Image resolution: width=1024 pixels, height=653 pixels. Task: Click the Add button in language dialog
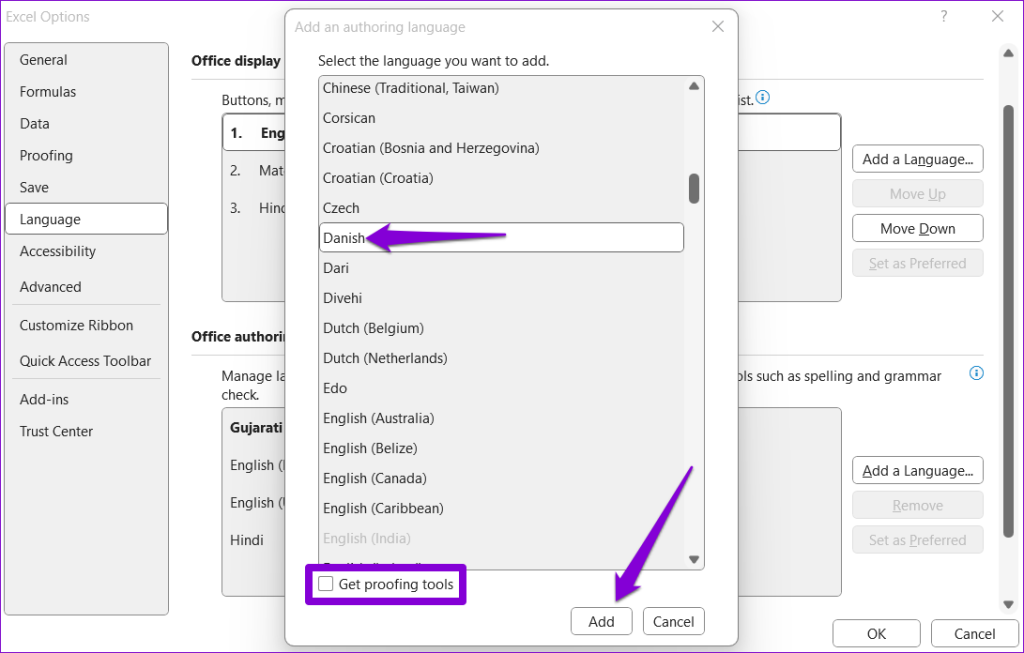(x=601, y=621)
